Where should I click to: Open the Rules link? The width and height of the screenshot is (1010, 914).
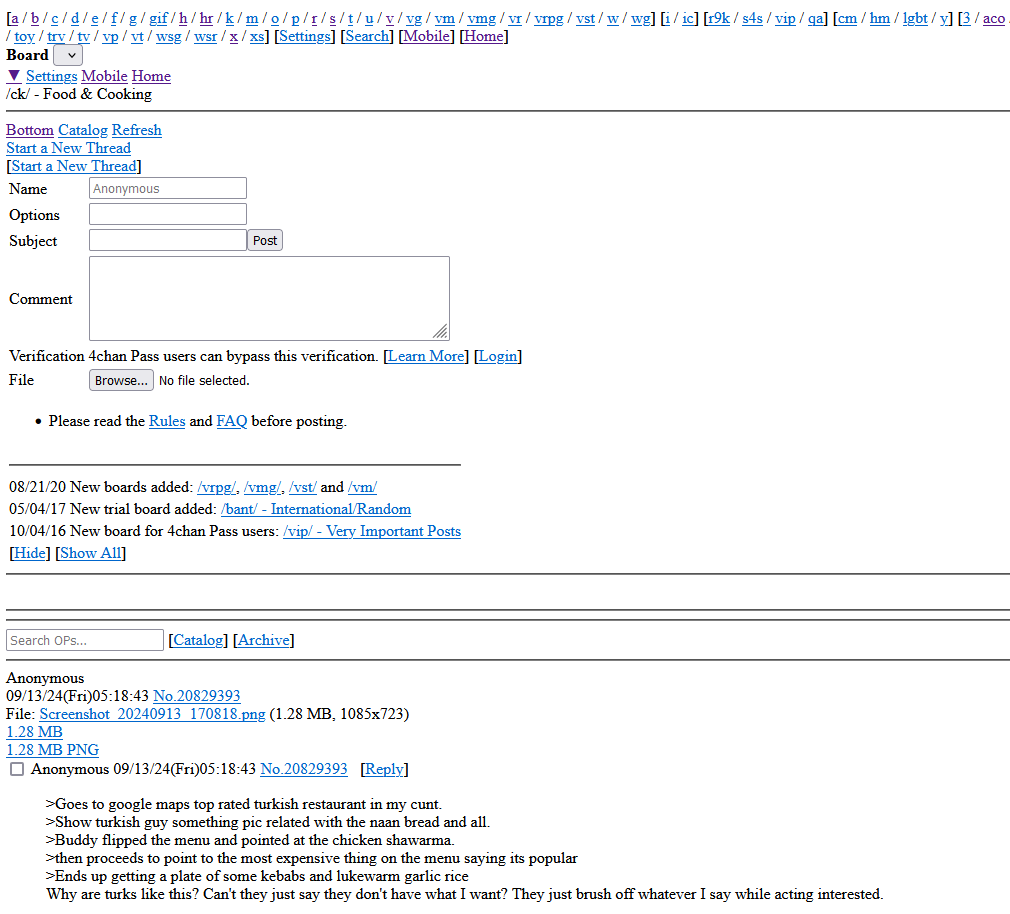pos(167,421)
